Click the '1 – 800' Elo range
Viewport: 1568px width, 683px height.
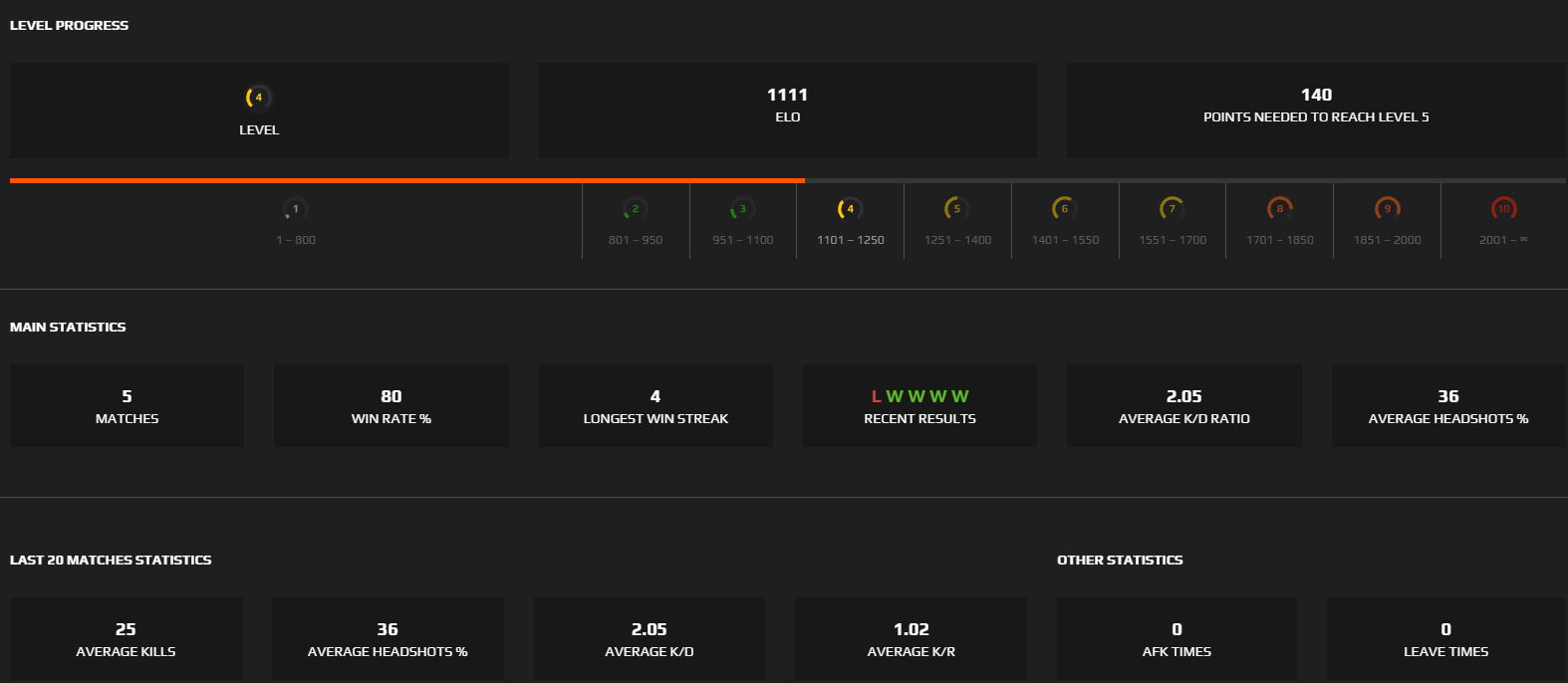pyautogui.click(x=296, y=240)
